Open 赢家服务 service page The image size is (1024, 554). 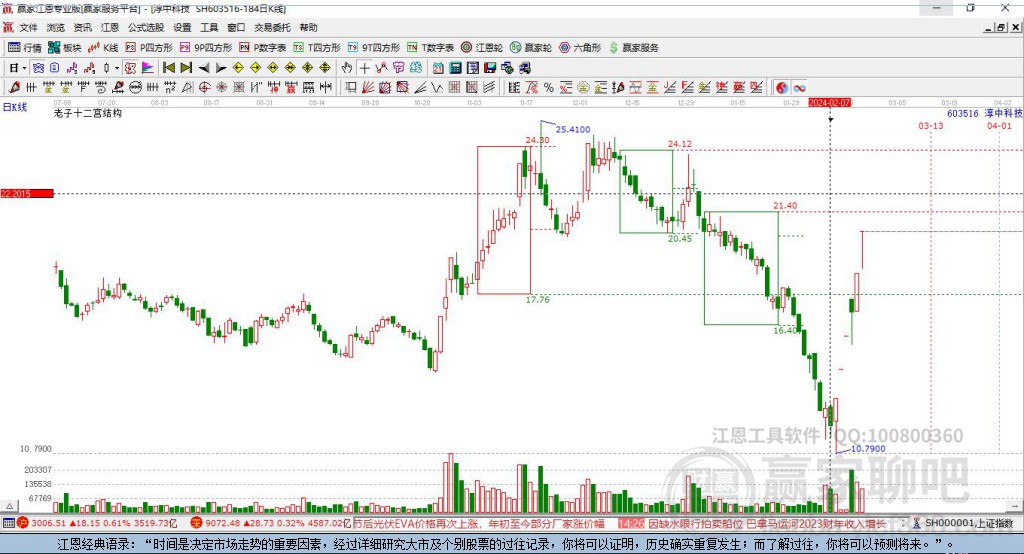[633, 48]
